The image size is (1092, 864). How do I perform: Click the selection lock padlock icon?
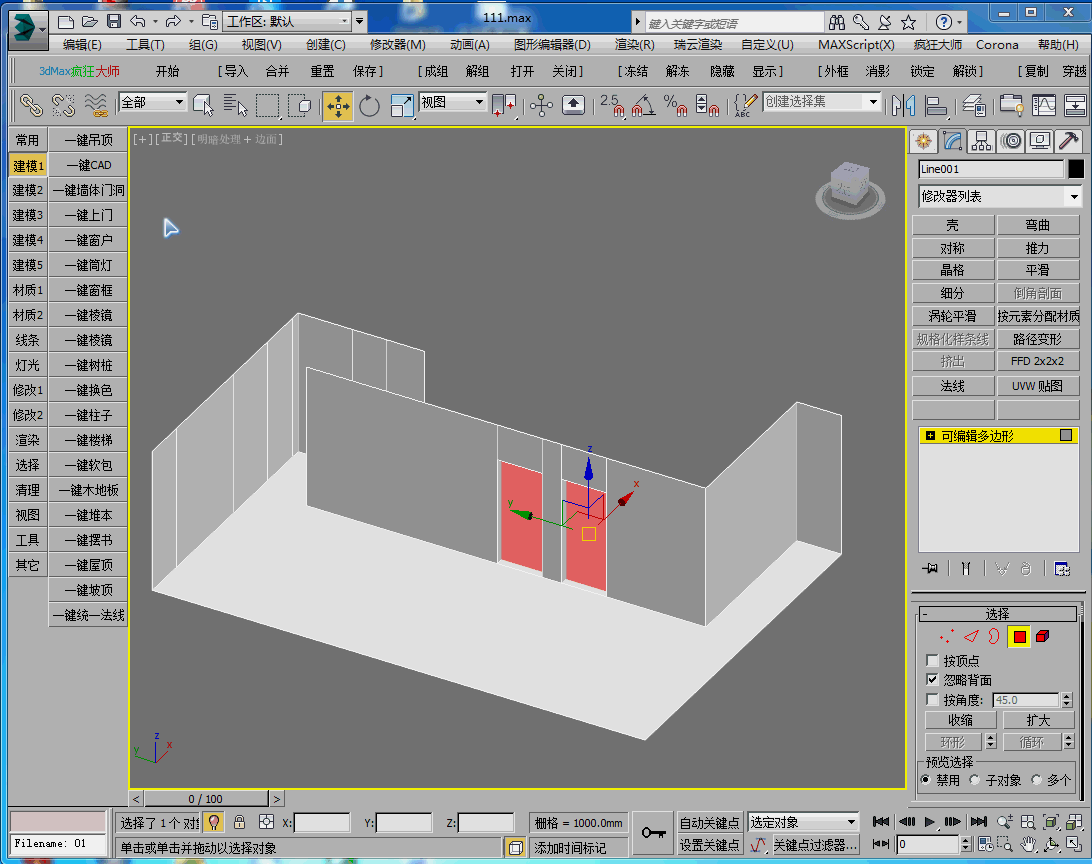240,822
